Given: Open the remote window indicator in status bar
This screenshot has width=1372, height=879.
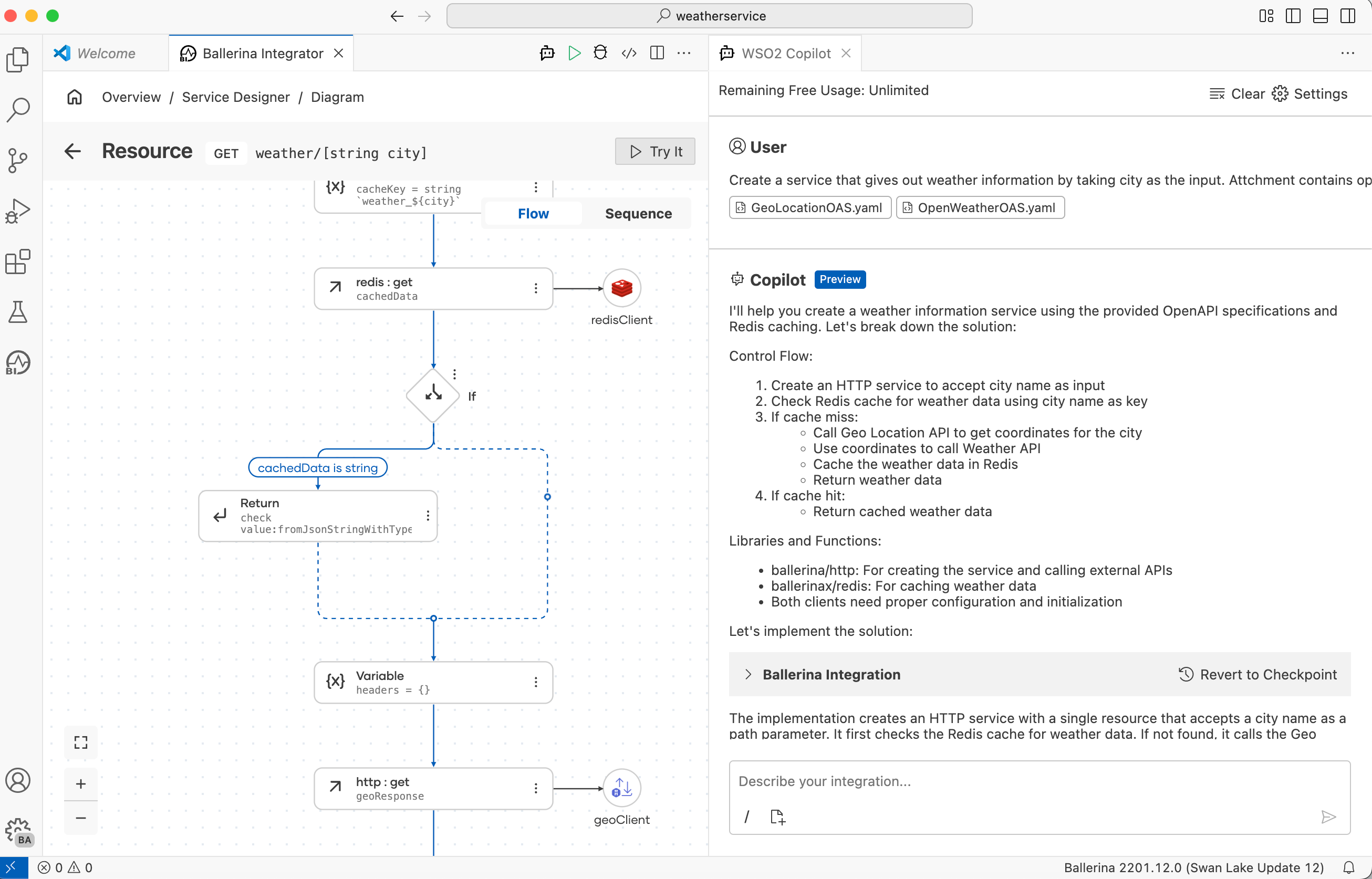Looking at the screenshot, I should pos(14,867).
